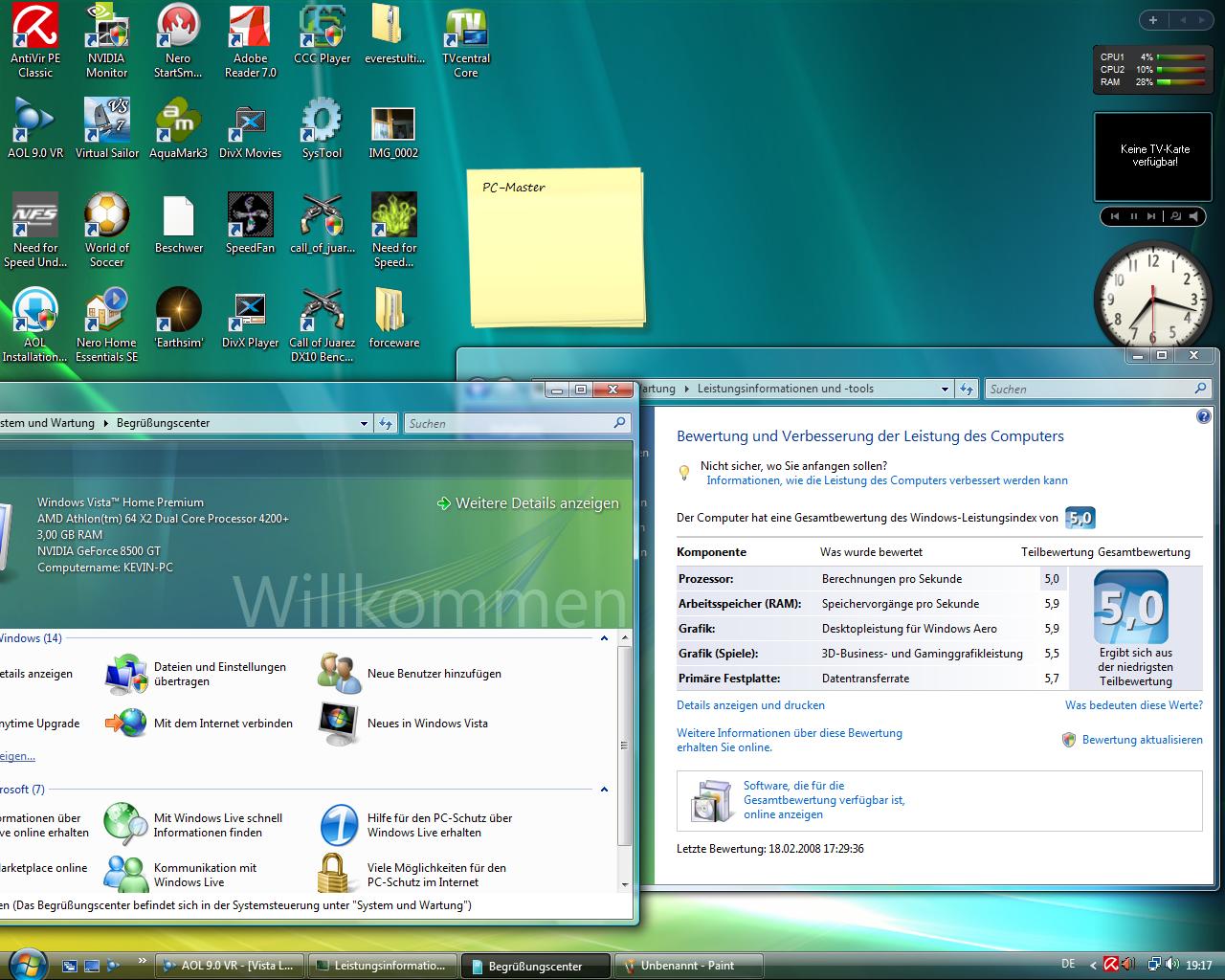Collapse the Erste Schritte mit Windows (14) section
The height and width of the screenshot is (980, 1225).
(604, 637)
